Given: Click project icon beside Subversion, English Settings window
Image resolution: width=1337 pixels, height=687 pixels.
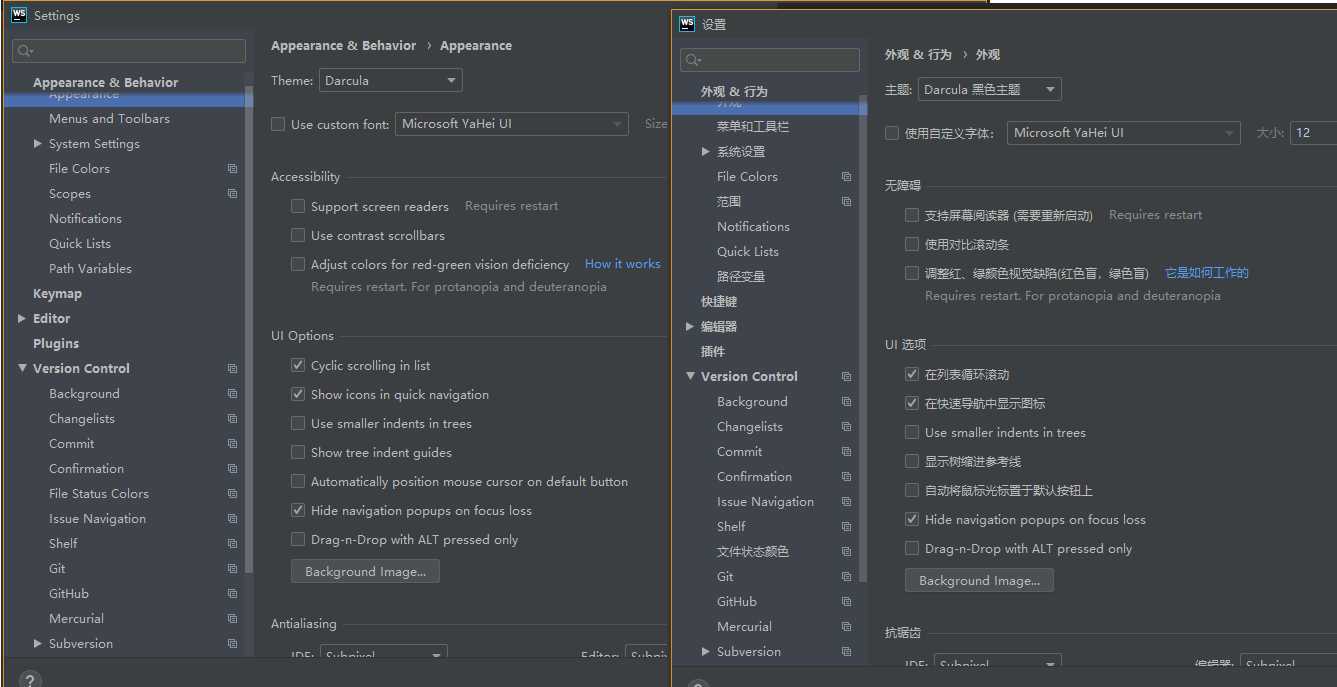Looking at the screenshot, I should coord(232,644).
